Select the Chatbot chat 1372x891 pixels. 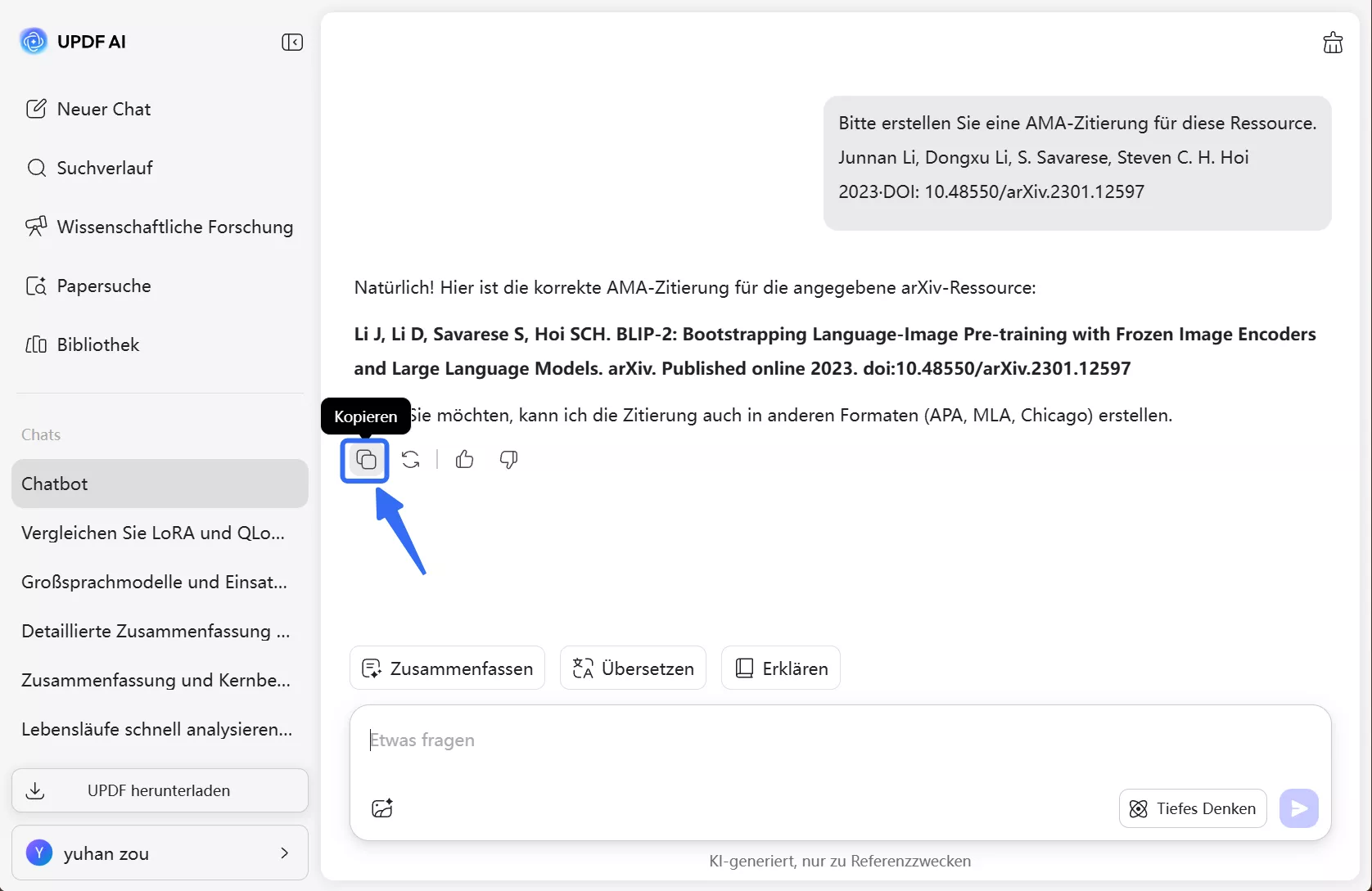(160, 484)
